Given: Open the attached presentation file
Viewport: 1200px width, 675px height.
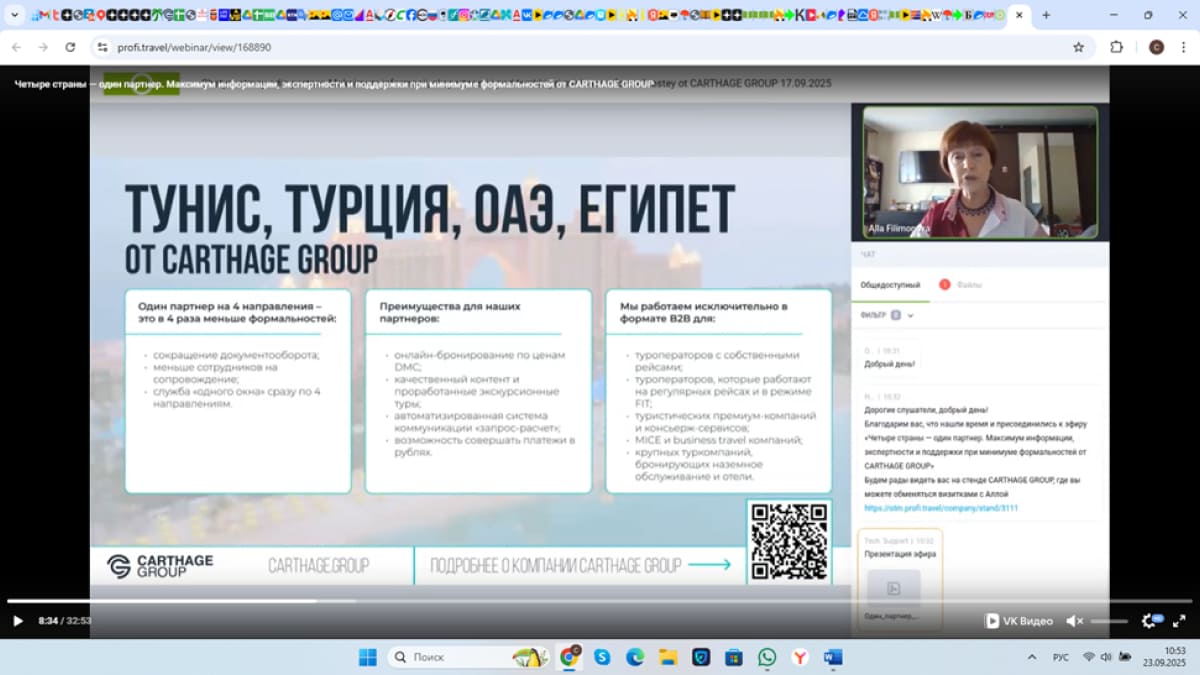Looking at the screenshot, I should [x=893, y=590].
